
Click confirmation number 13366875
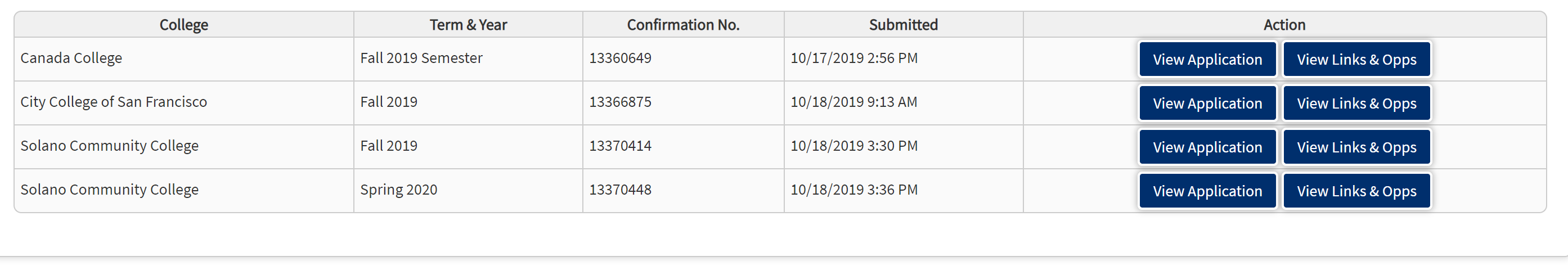click(620, 102)
